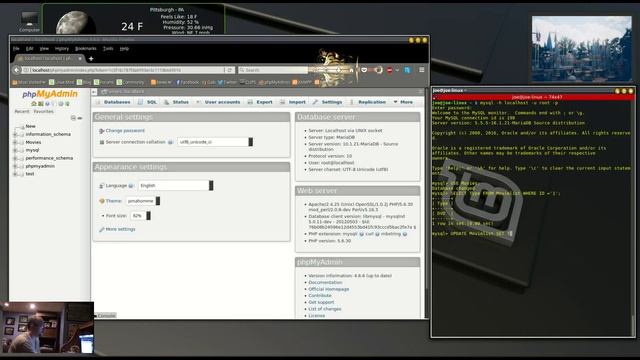Open Firefox Bookmarks menu

[86, 49]
